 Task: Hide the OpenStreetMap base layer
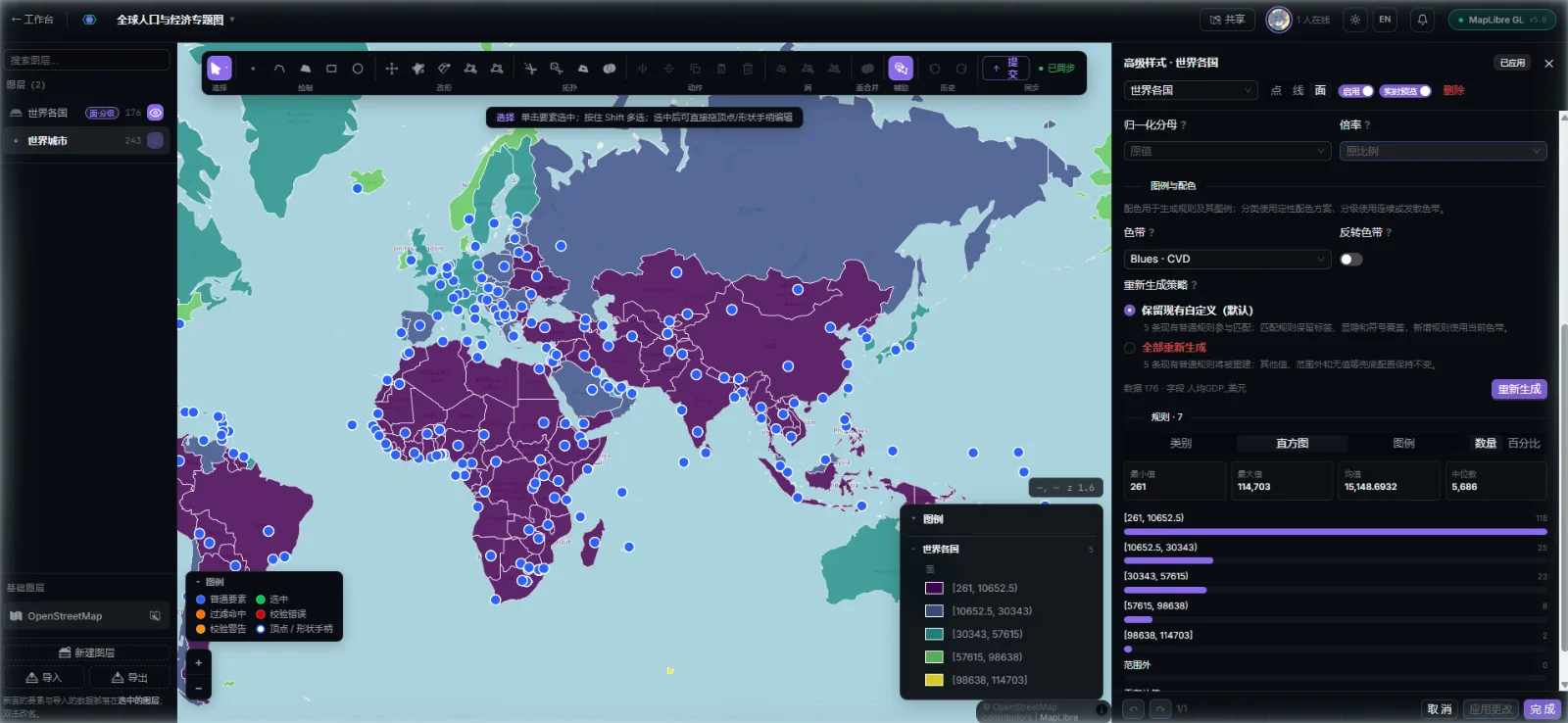tap(155, 616)
